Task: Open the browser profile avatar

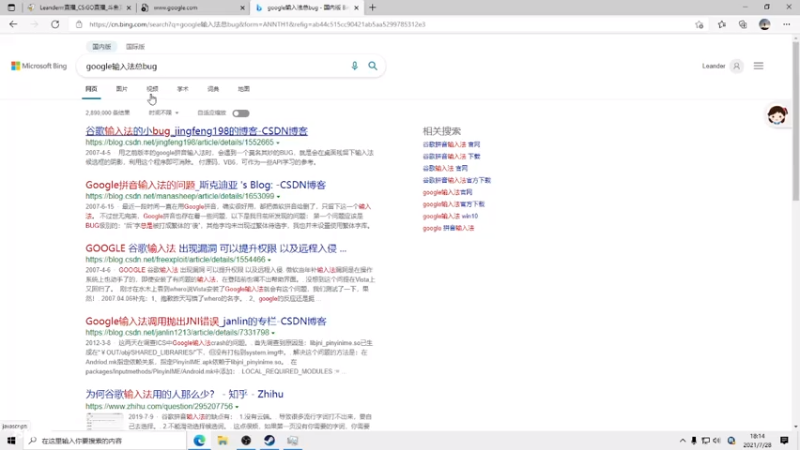Action: (764, 24)
